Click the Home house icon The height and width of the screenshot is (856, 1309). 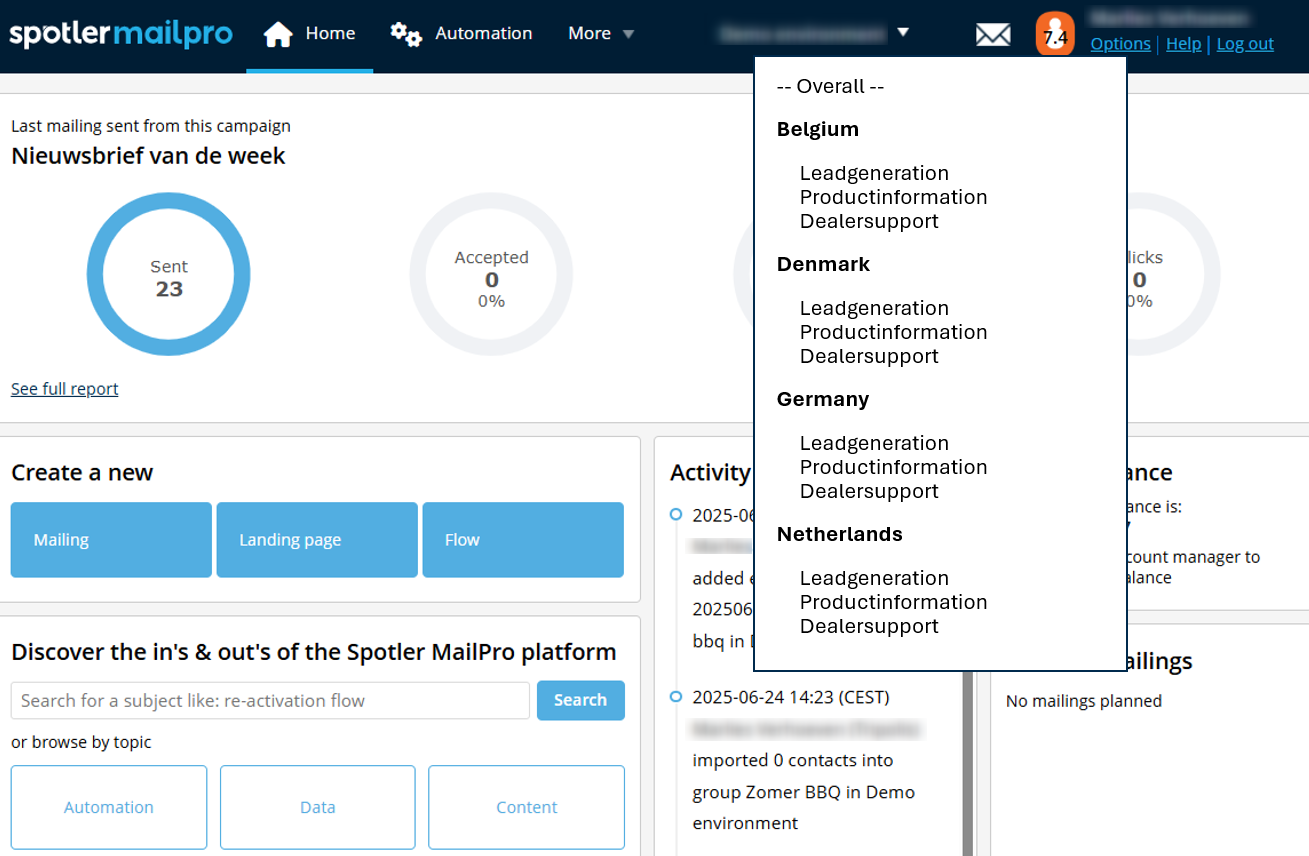pyautogui.click(x=278, y=34)
